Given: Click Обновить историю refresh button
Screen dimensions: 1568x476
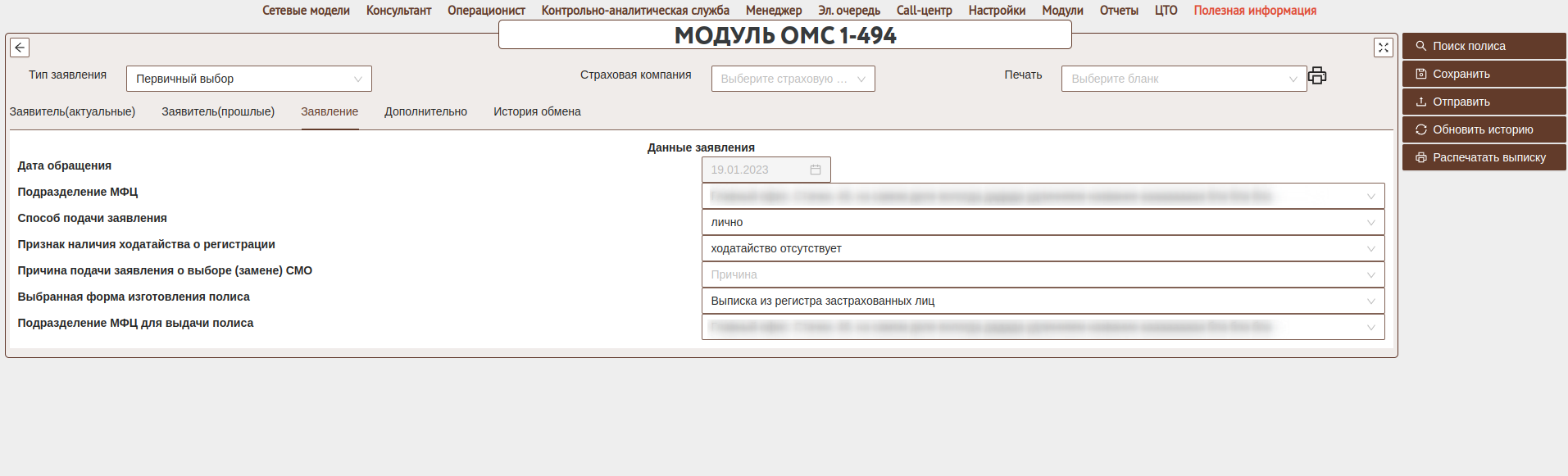Looking at the screenshot, I should [x=1484, y=129].
